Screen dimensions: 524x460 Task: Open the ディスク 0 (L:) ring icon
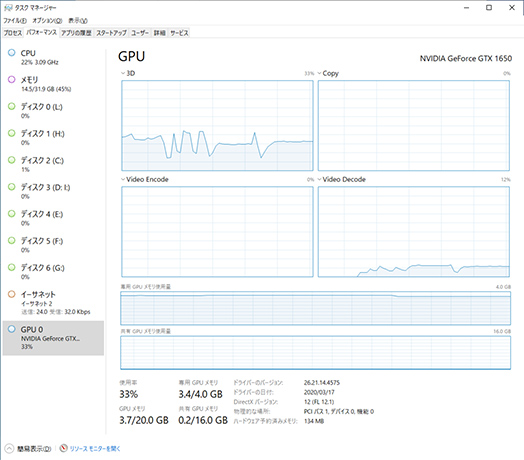point(12,106)
